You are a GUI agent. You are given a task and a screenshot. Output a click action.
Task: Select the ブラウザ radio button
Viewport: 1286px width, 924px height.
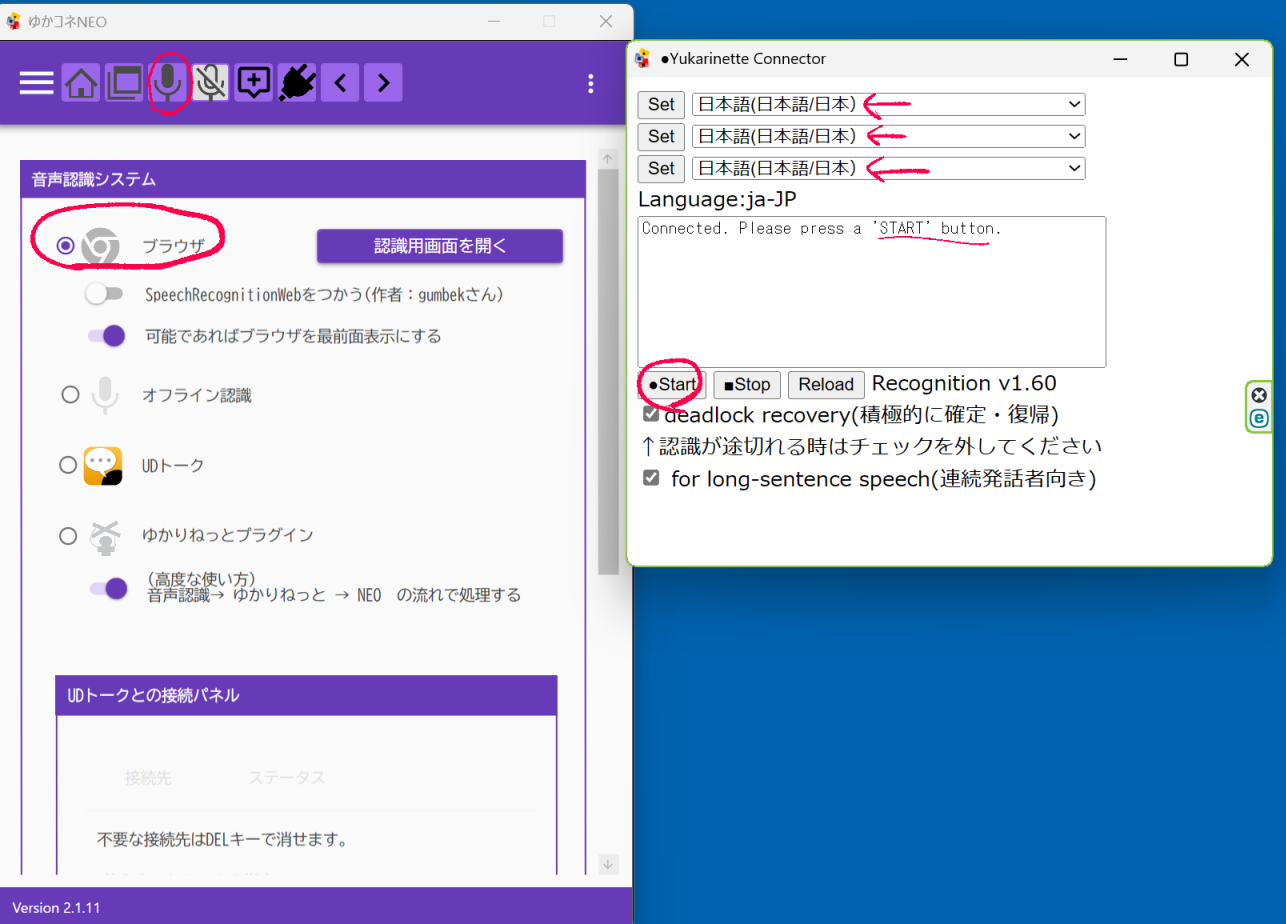point(66,246)
